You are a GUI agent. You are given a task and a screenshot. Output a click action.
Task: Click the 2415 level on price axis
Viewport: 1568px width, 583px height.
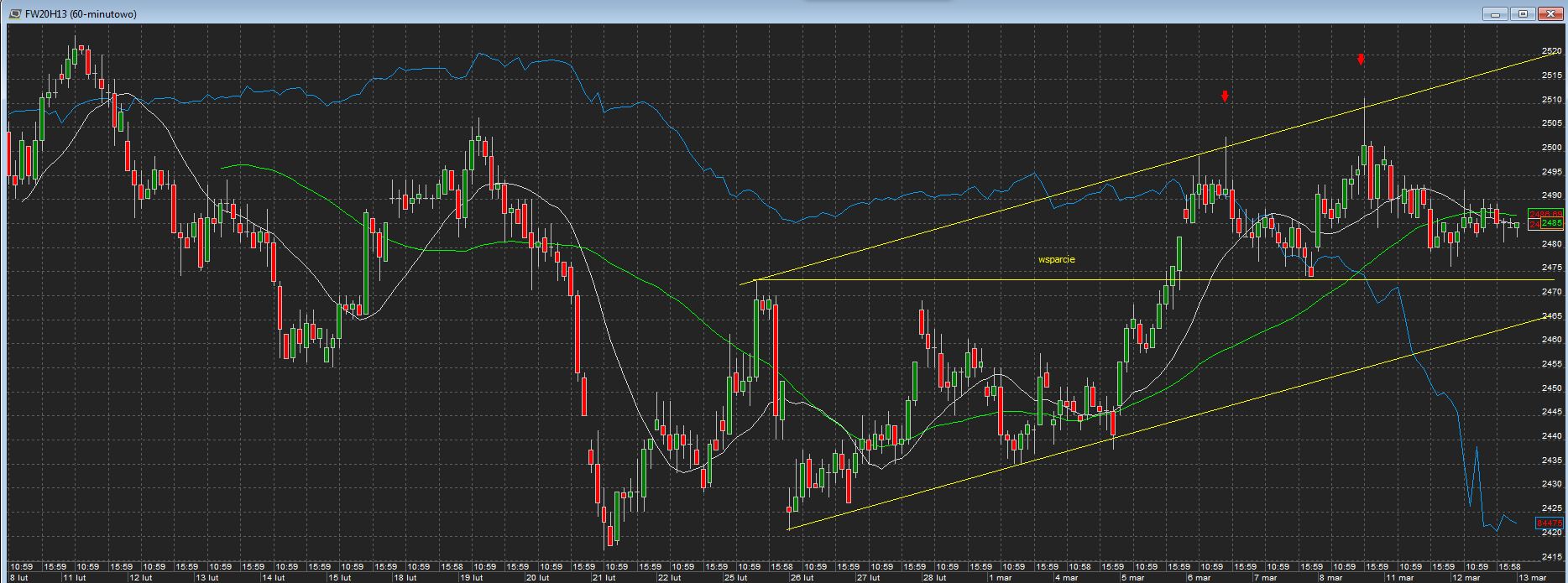pyautogui.click(x=1551, y=556)
